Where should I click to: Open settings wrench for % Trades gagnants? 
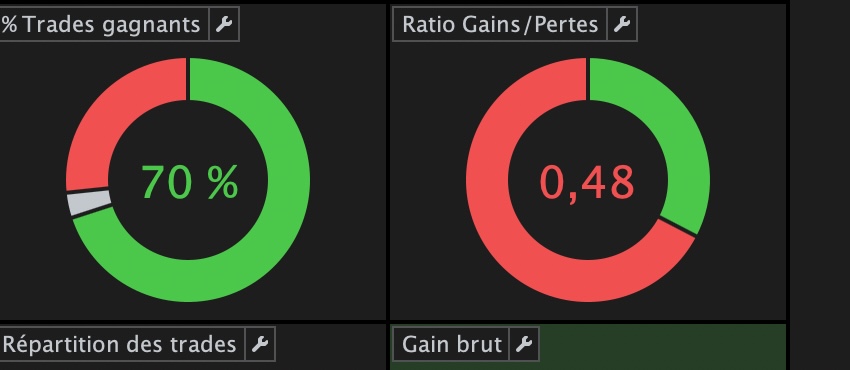pos(224,24)
